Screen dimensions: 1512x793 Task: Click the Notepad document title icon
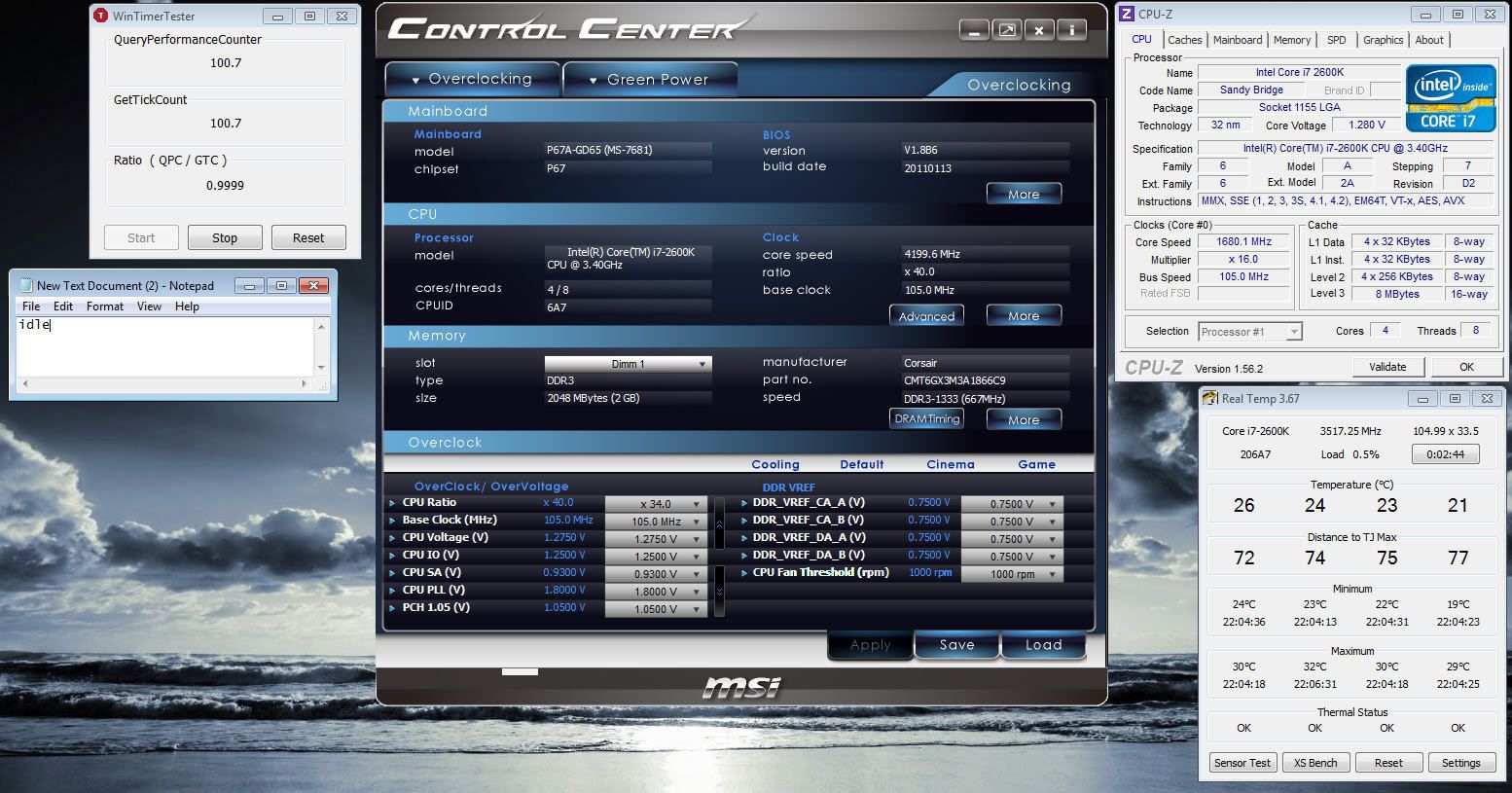pyautogui.click(x=24, y=285)
